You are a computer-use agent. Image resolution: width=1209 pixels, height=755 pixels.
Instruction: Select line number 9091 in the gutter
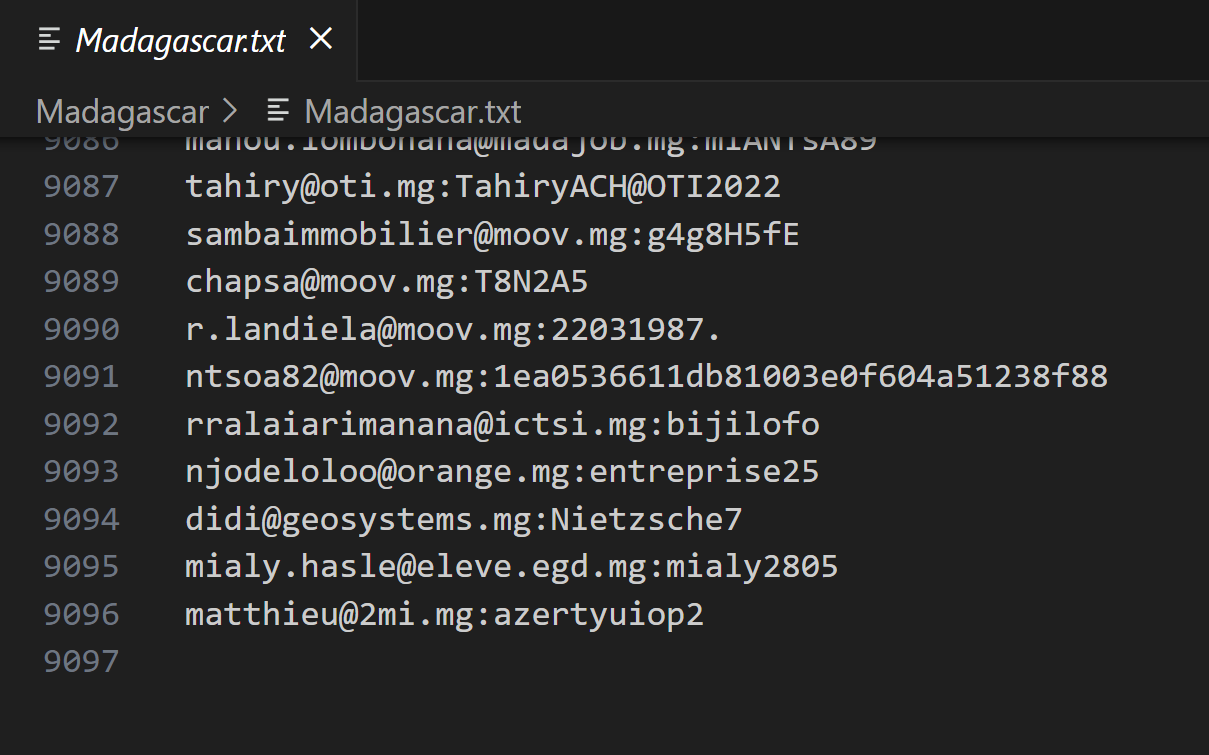tap(81, 377)
